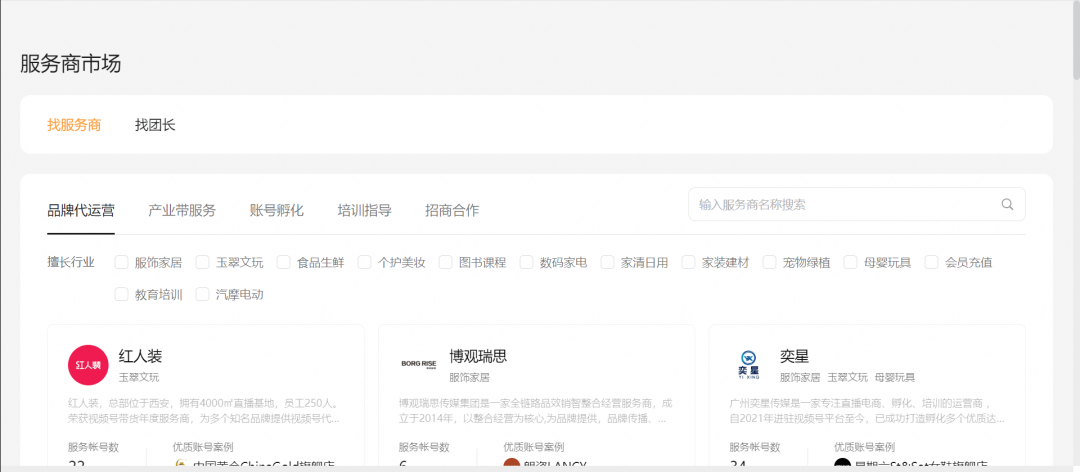Open the 产业带服务 tab
This screenshot has width=1080, height=472.
[x=182, y=210]
